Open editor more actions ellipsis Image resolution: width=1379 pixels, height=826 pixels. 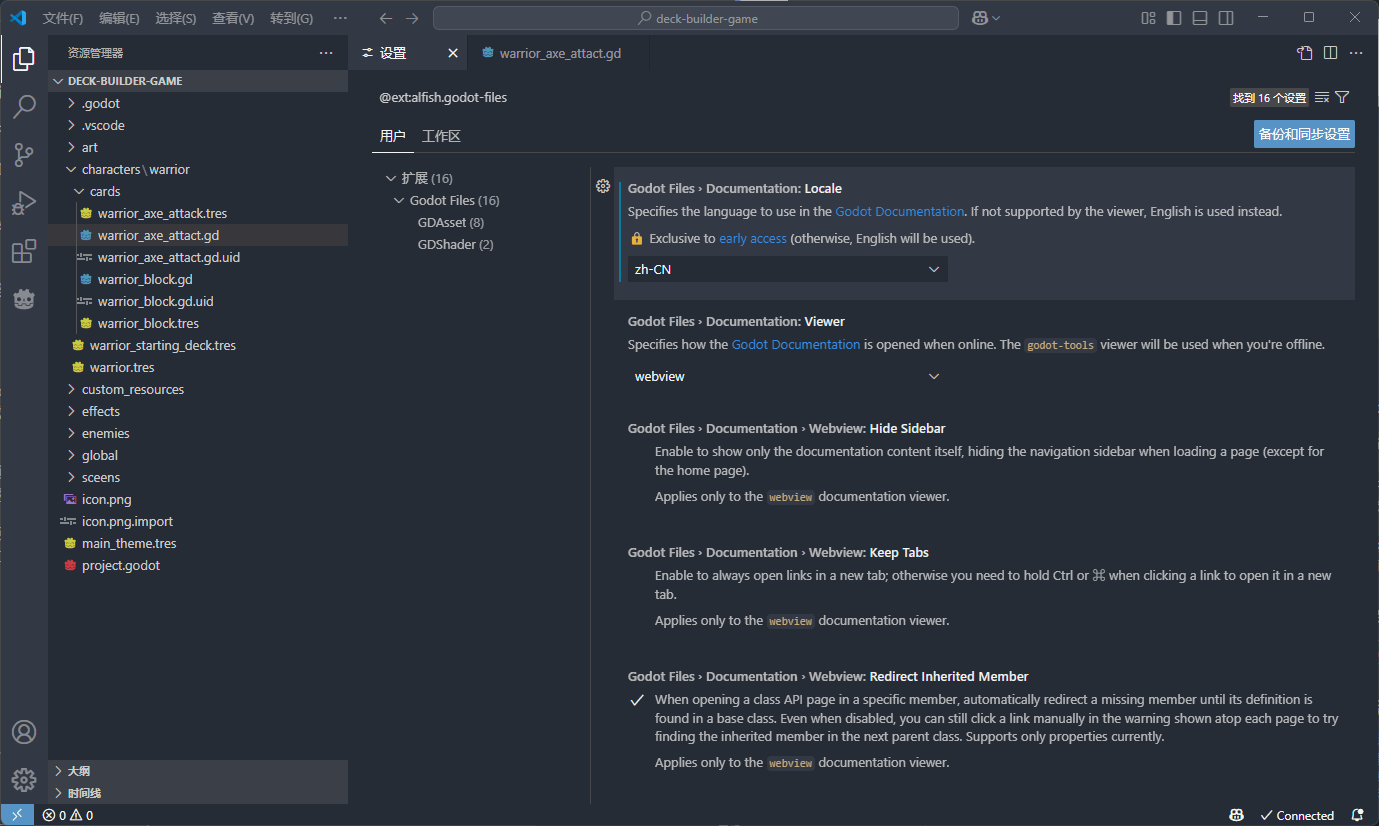(1356, 53)
